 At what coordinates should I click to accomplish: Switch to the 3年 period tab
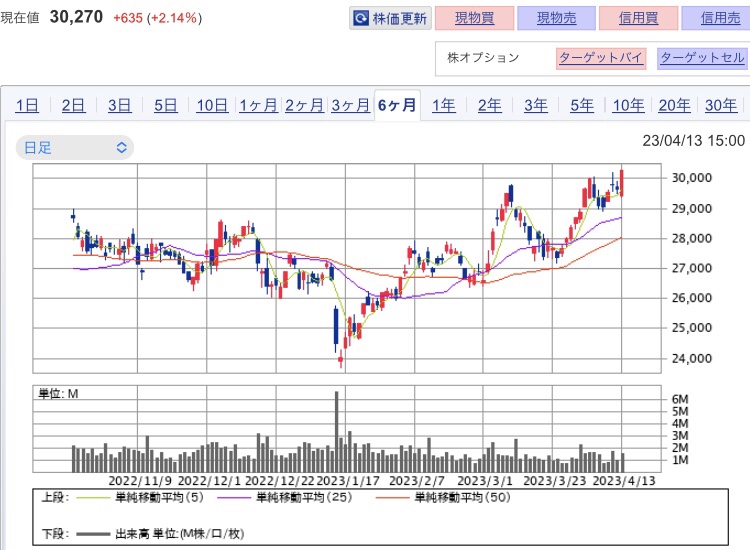click(x=536, y=105)
